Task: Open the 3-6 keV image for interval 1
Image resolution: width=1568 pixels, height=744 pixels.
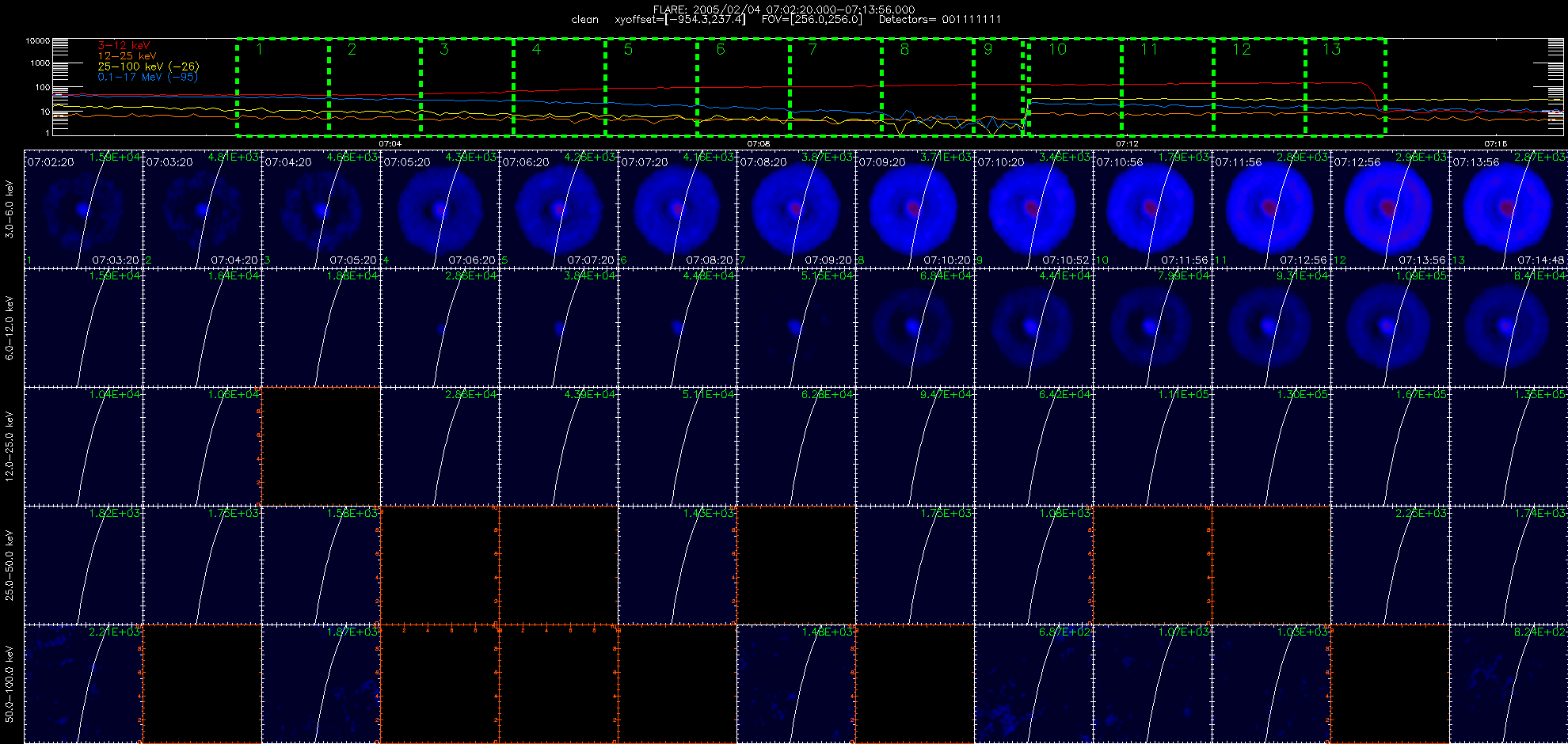Action: [83, 209]
